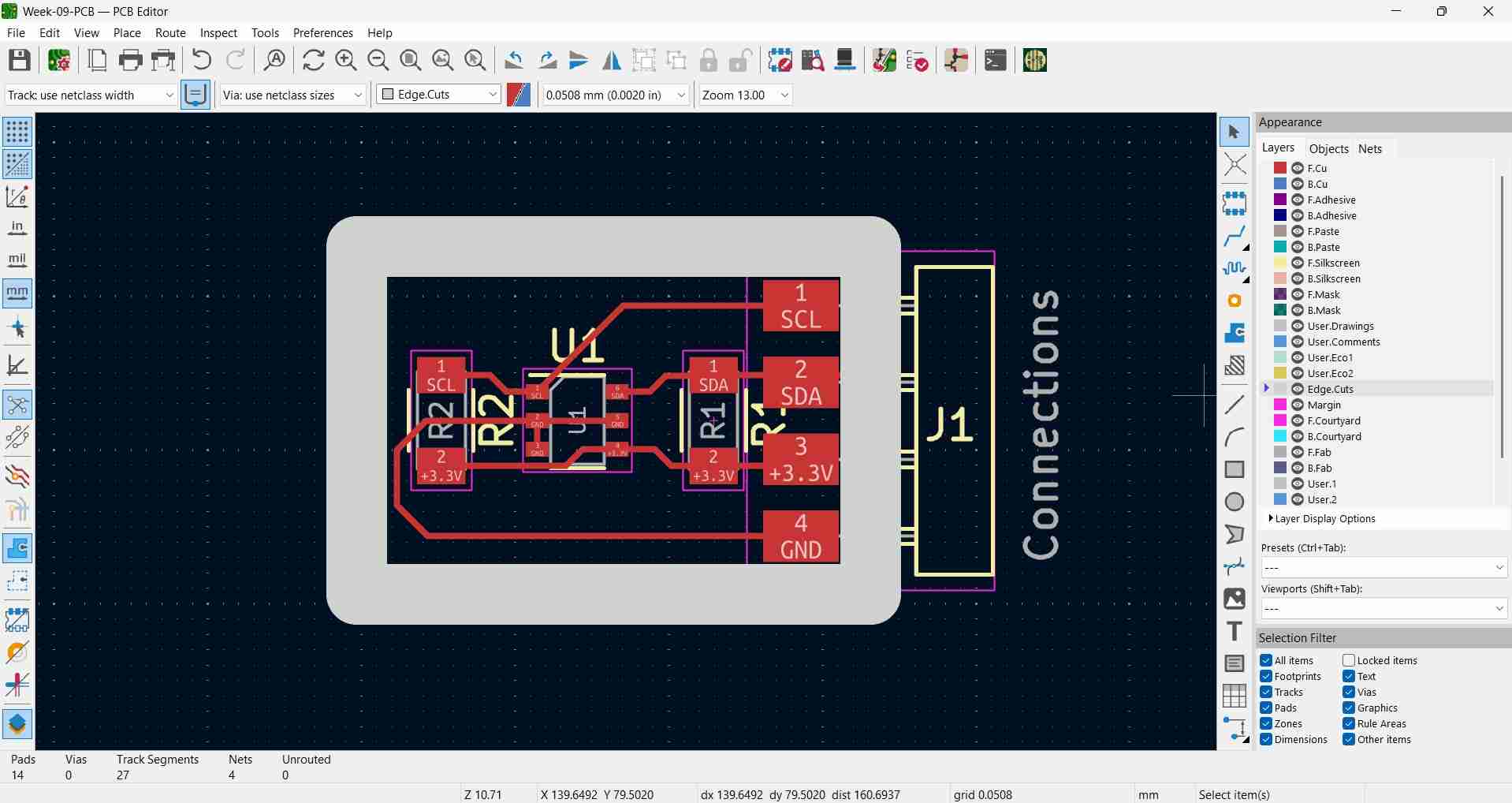
Task: Toggle Edge.Cuts layer visibility eye
Action: coord(1298,389)
